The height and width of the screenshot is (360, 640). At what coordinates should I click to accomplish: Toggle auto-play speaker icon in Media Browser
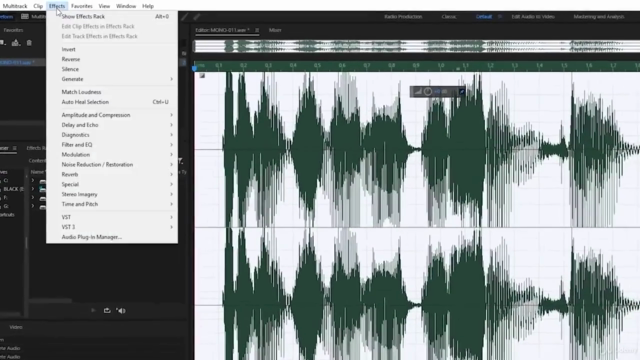(121, 311)
